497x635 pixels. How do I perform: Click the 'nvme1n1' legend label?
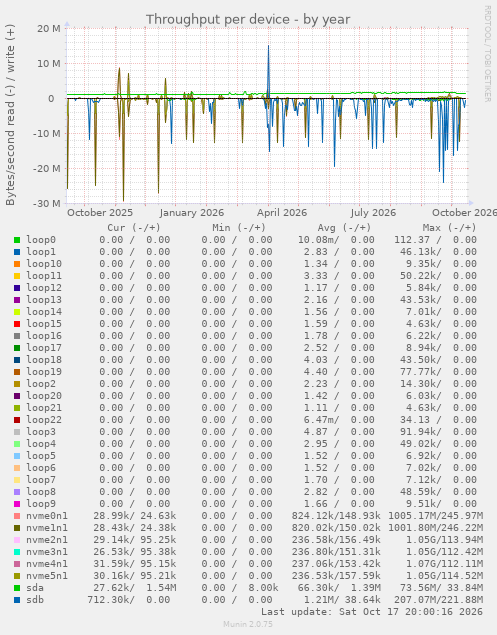[47, 528]
